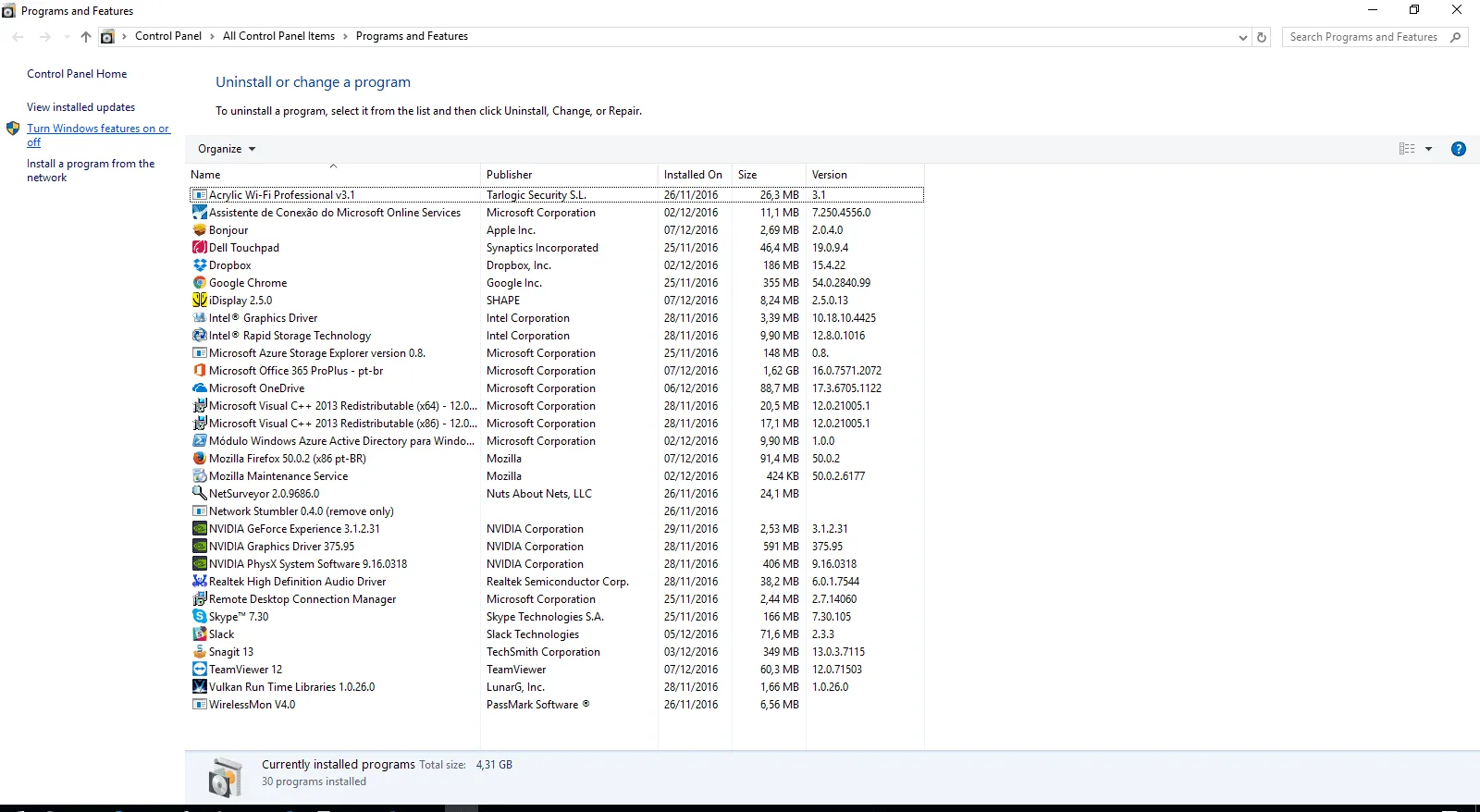Select Network Stumbler 0.4.0 (remove only)

557,511
